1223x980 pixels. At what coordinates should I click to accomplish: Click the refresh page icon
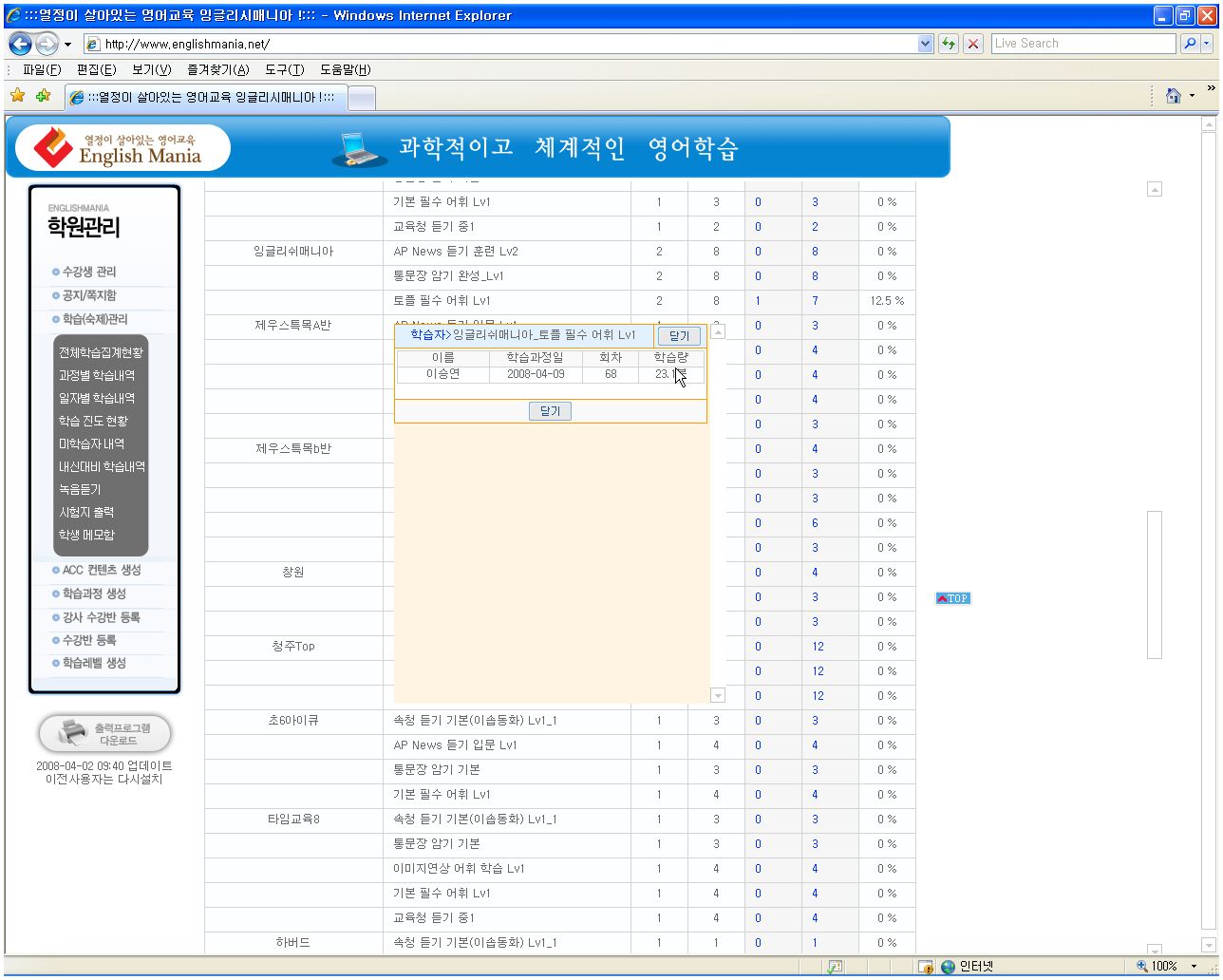pos(948,44)
